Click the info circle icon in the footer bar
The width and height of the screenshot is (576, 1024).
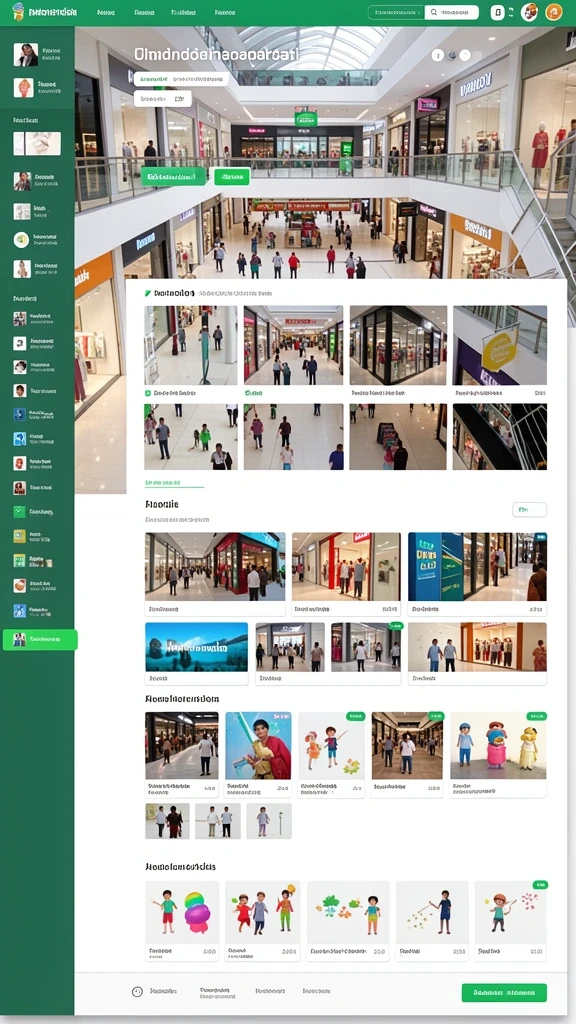click(137, 991)
